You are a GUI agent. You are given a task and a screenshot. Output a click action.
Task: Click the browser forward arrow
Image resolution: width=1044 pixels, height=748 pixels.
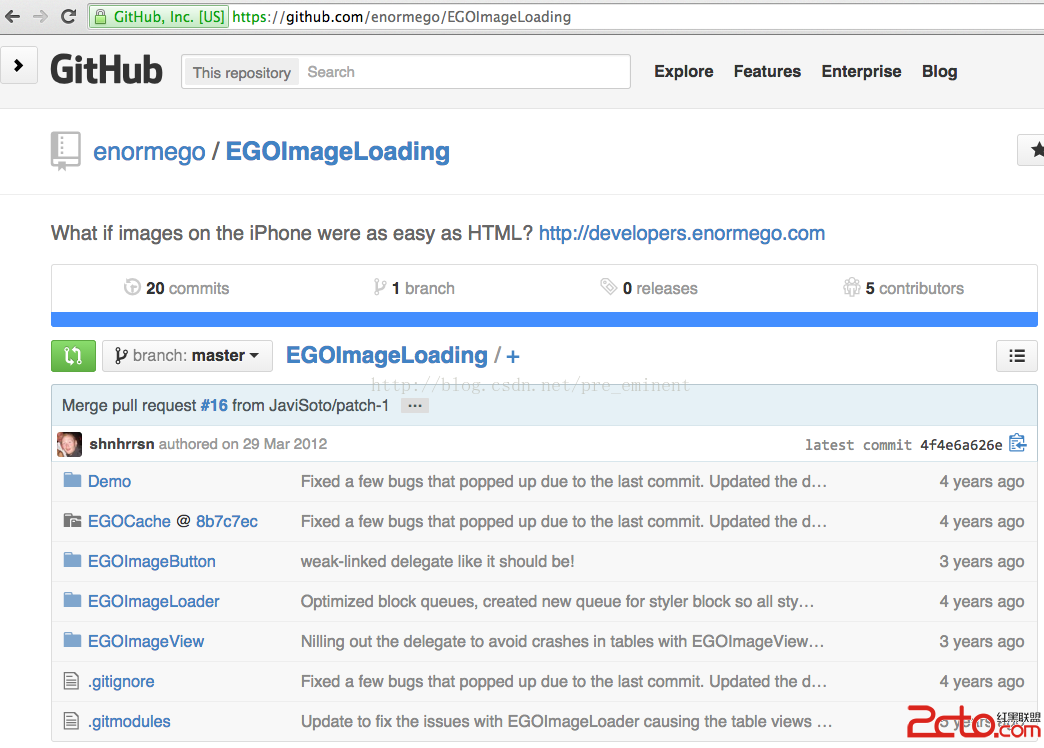click(40, 17)
